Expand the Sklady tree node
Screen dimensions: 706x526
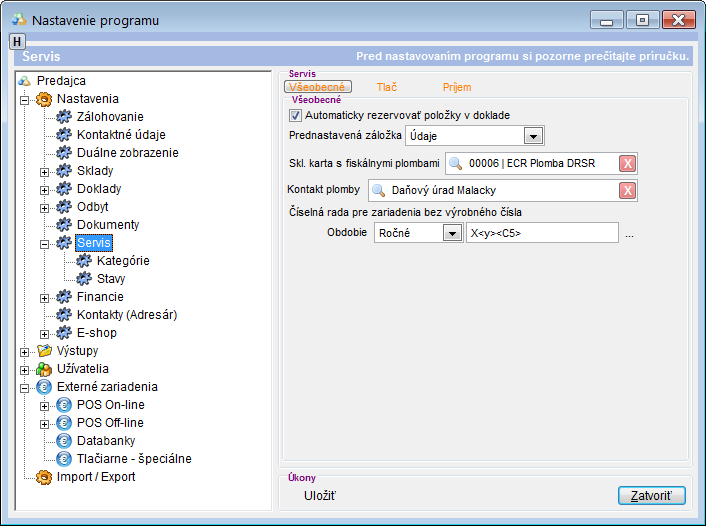click(44, 171)
